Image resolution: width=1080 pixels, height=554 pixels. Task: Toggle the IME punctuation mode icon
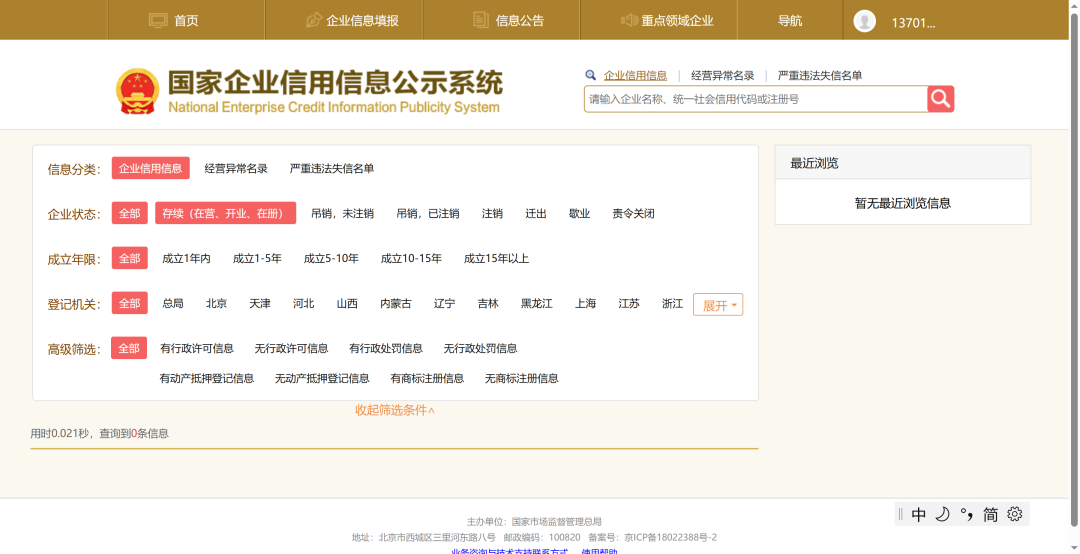tap(966, 514)
